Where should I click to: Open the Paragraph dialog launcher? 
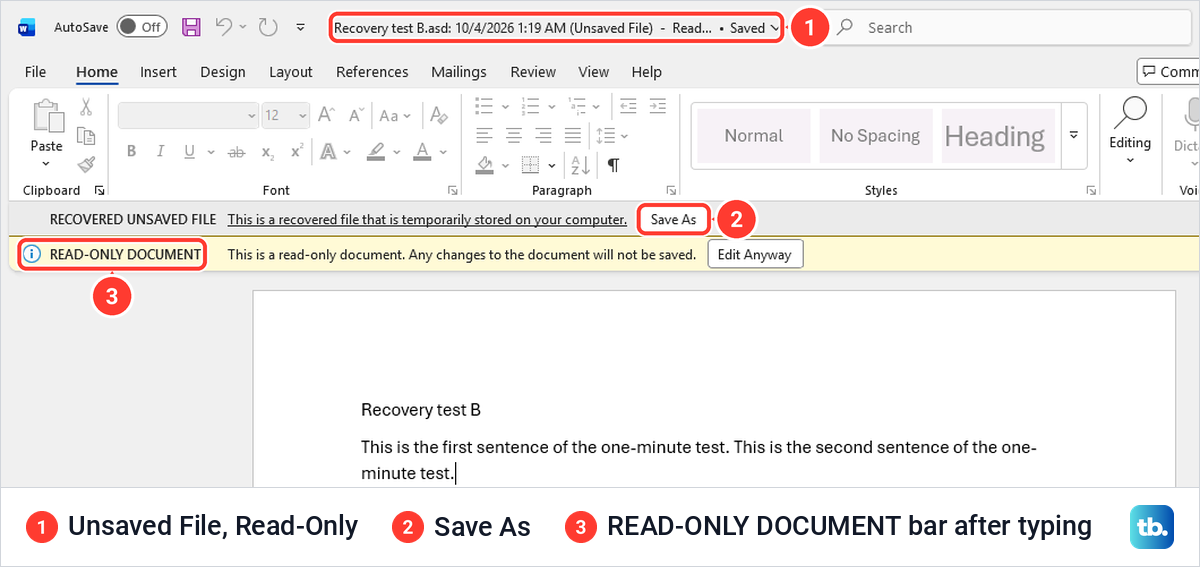click(x=670, y=190)
